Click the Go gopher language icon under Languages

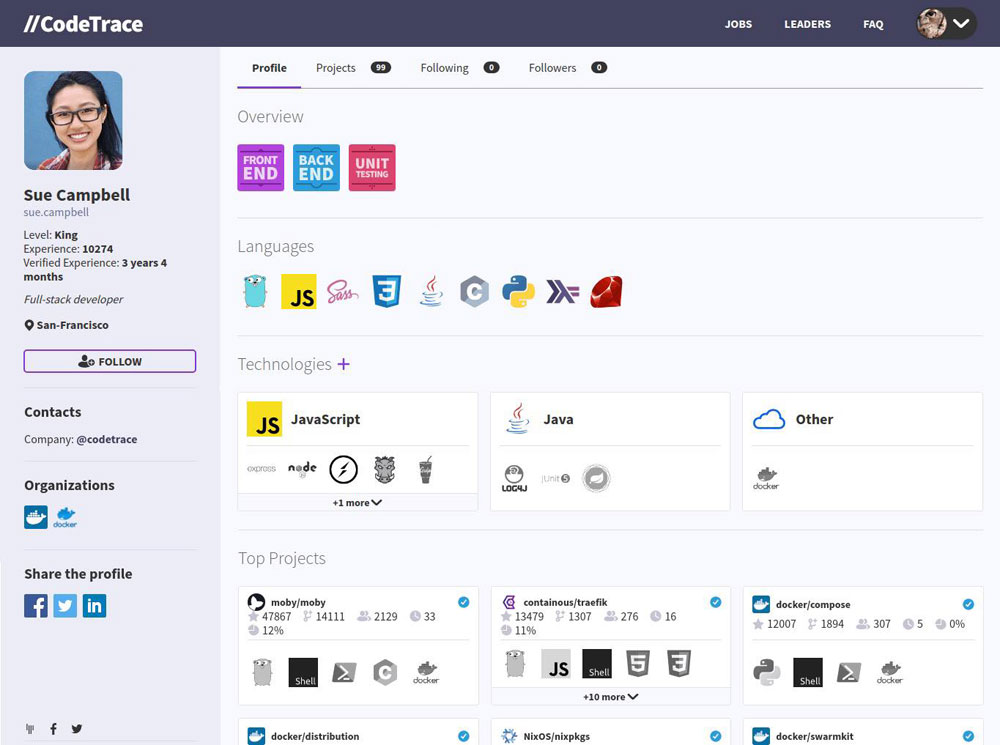point(254,291)
